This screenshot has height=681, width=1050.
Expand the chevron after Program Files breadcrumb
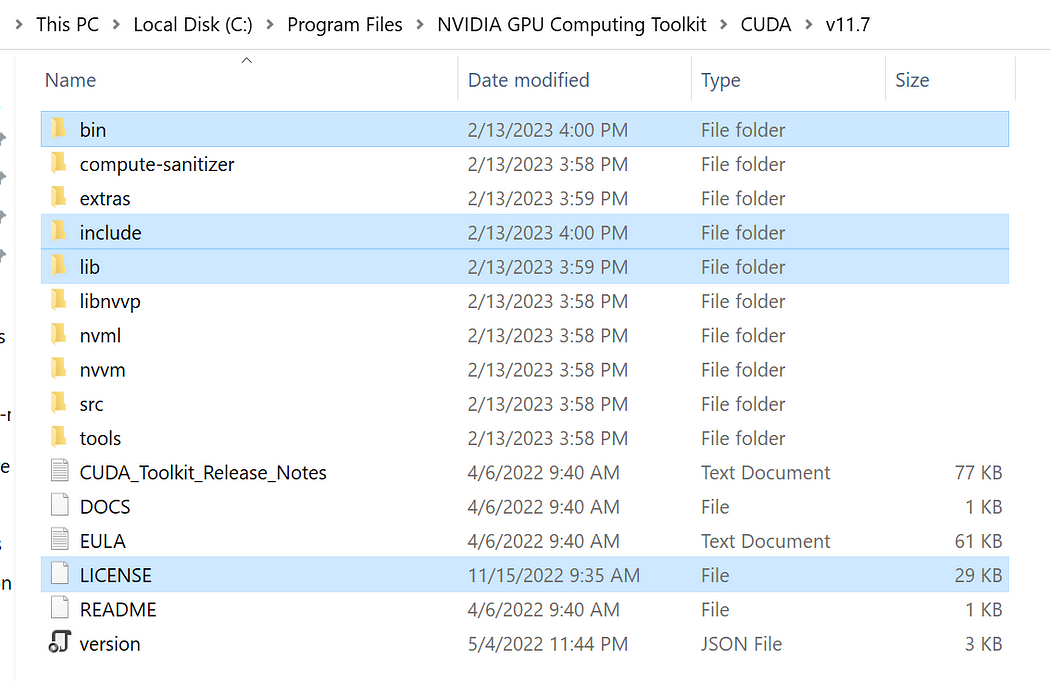[x=420, y=25]
